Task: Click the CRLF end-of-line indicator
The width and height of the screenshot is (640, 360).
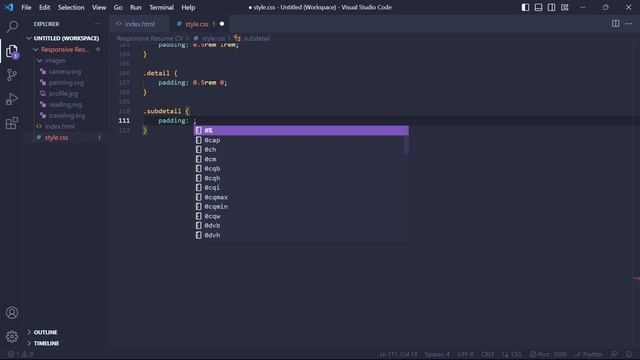Action: [x=488, y=354]
